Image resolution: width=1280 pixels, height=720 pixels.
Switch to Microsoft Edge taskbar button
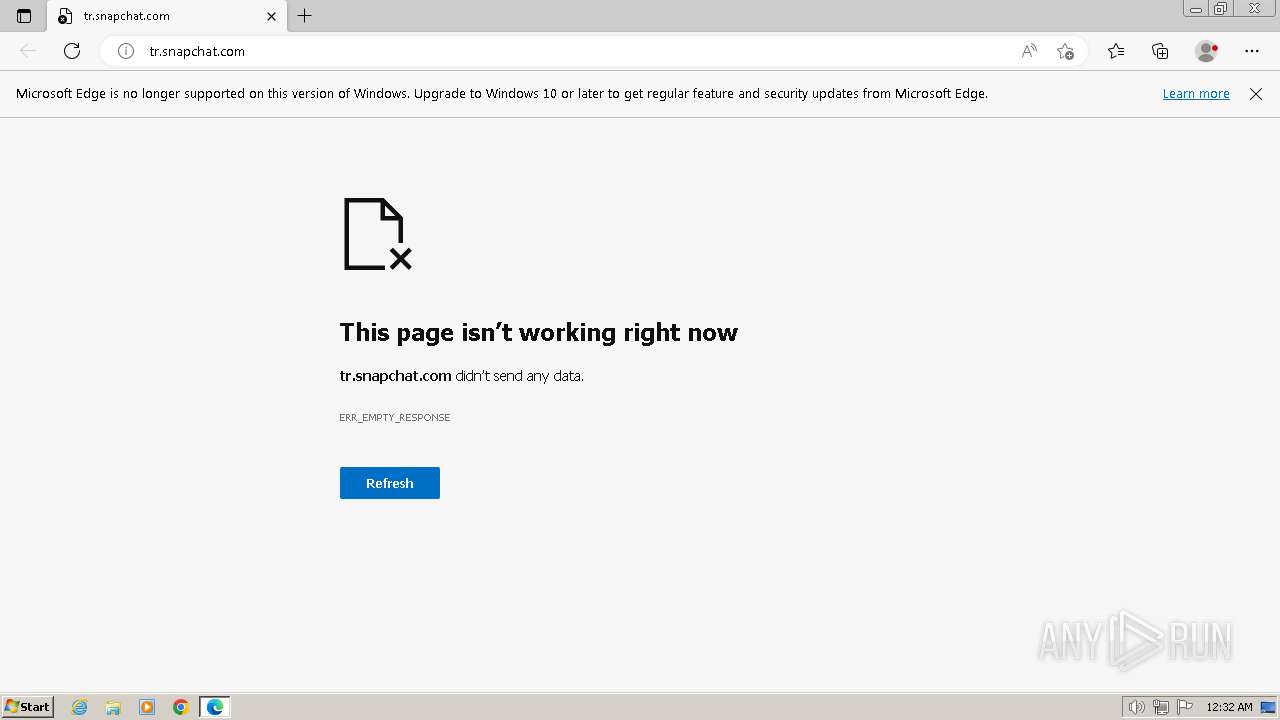[x=215, y=707]
